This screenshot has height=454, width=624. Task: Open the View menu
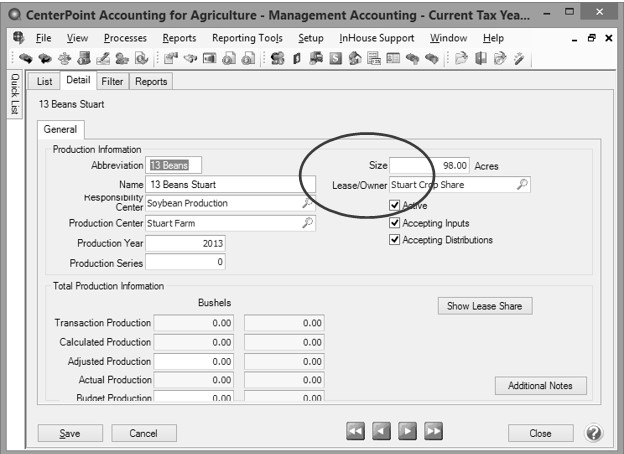pyautogui.click(x=77, y=38)
